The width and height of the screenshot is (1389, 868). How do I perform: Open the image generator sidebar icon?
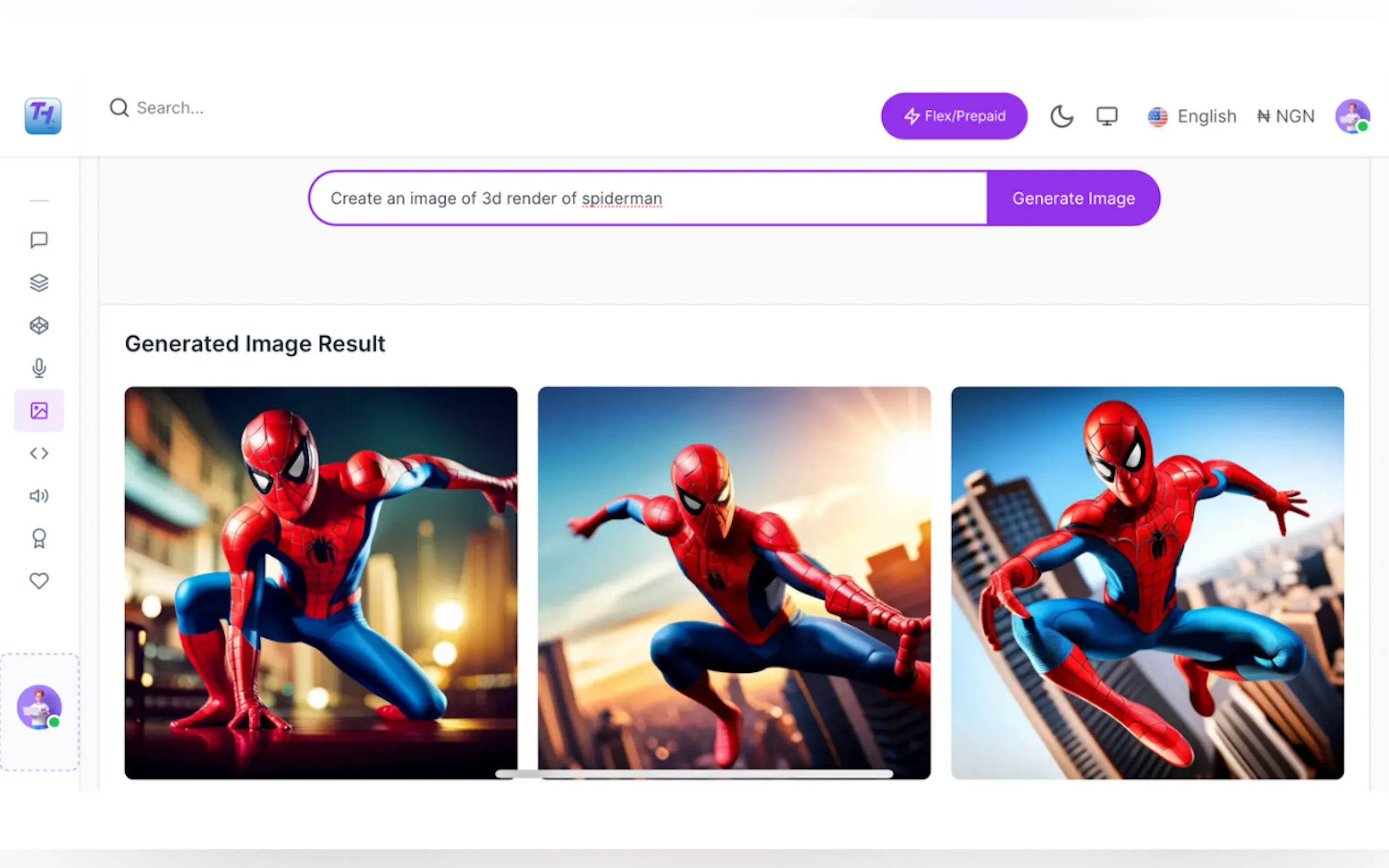coord(38,410)
